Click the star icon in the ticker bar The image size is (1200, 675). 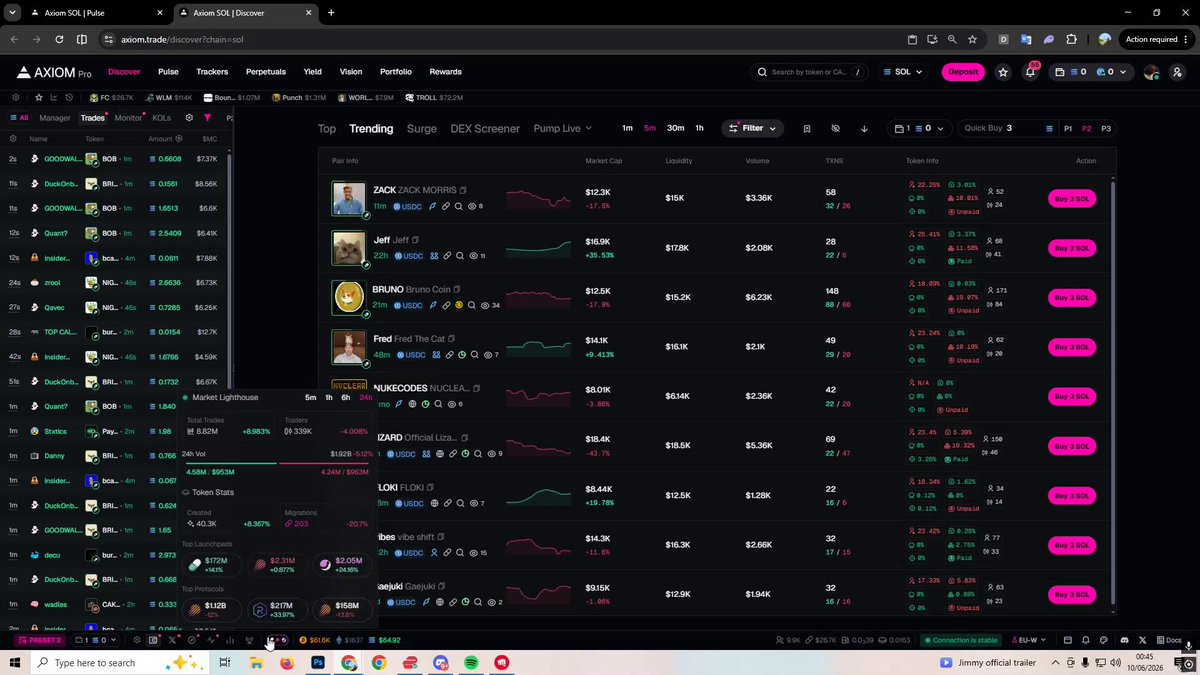click(x=39, y=97)
